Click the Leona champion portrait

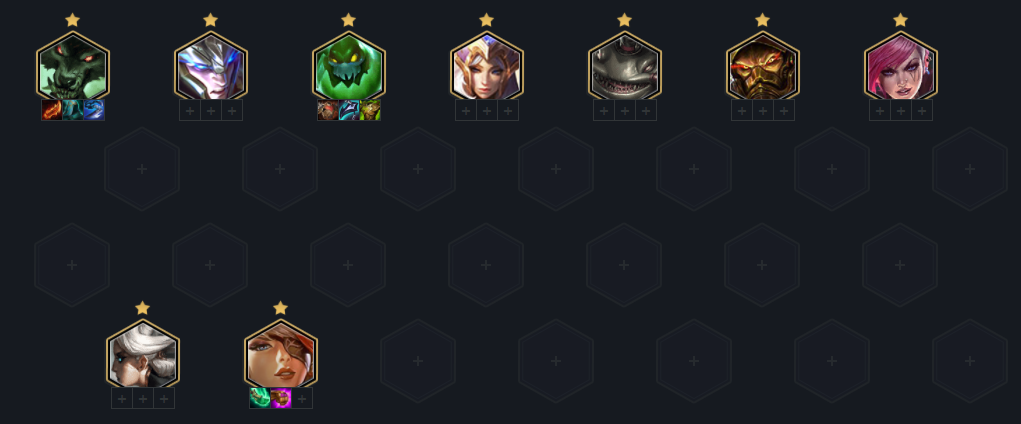tap(486, 67)
